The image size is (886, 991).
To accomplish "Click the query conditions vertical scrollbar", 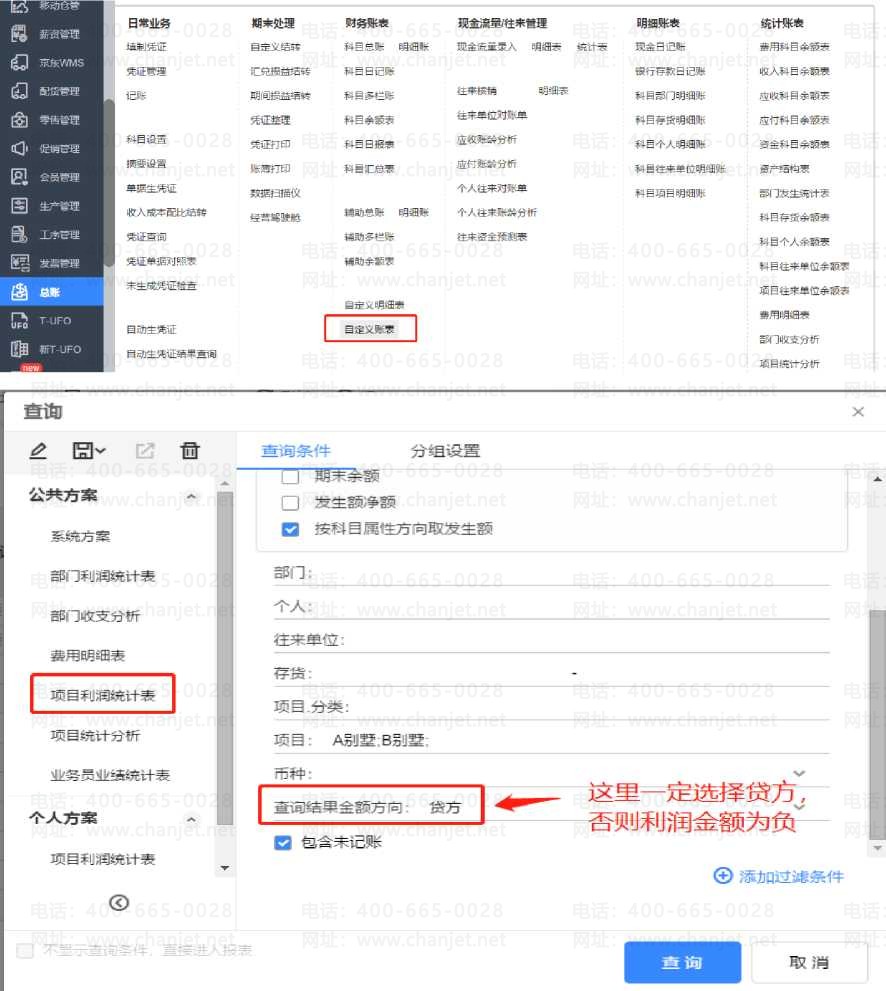I will click(876, 720).
